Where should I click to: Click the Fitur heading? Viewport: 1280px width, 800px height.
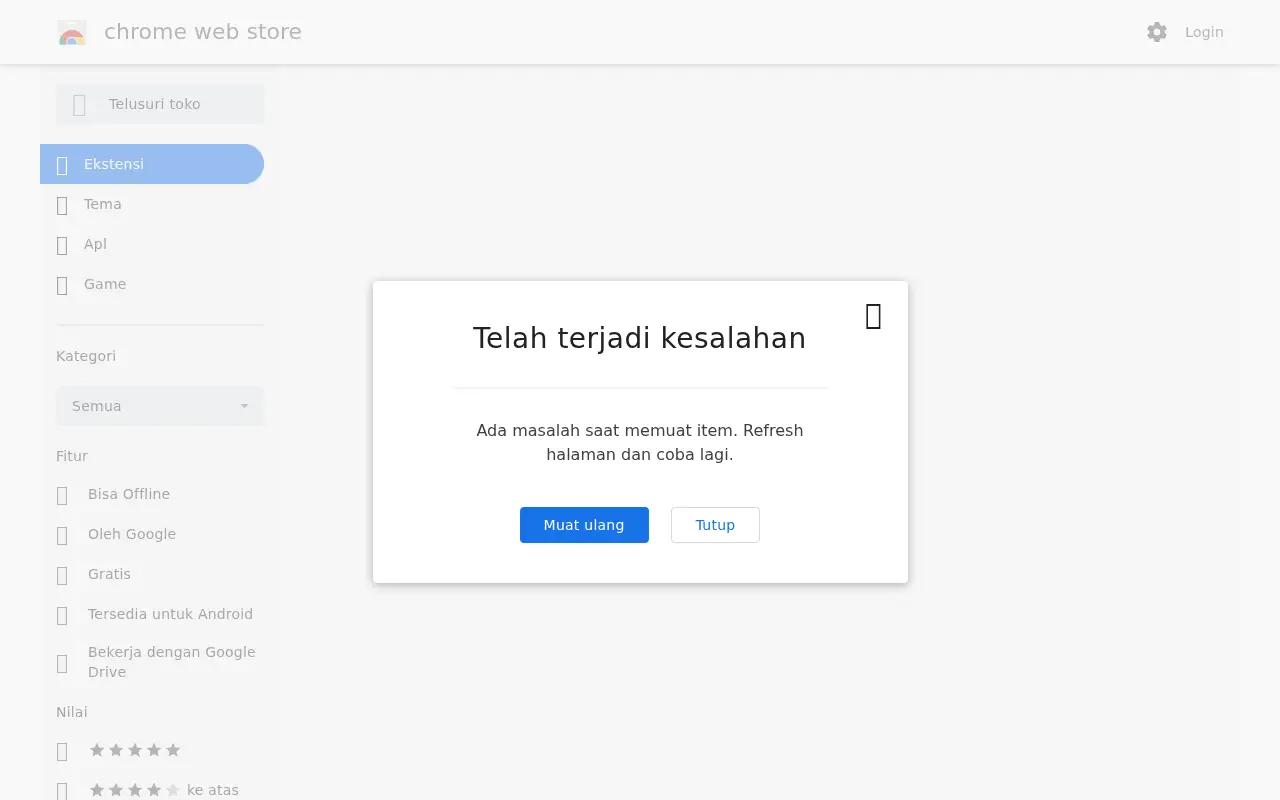(72, 456)
